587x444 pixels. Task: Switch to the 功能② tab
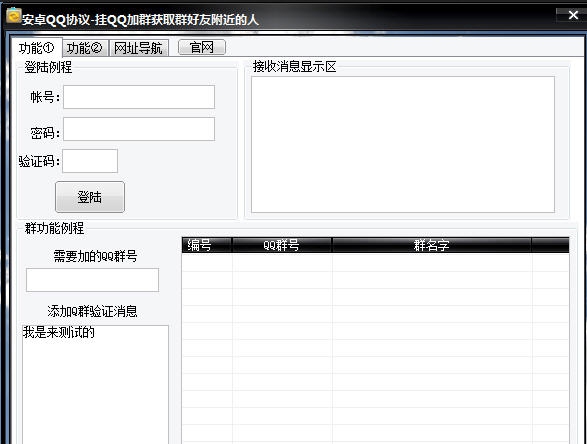tap(85, 48)
